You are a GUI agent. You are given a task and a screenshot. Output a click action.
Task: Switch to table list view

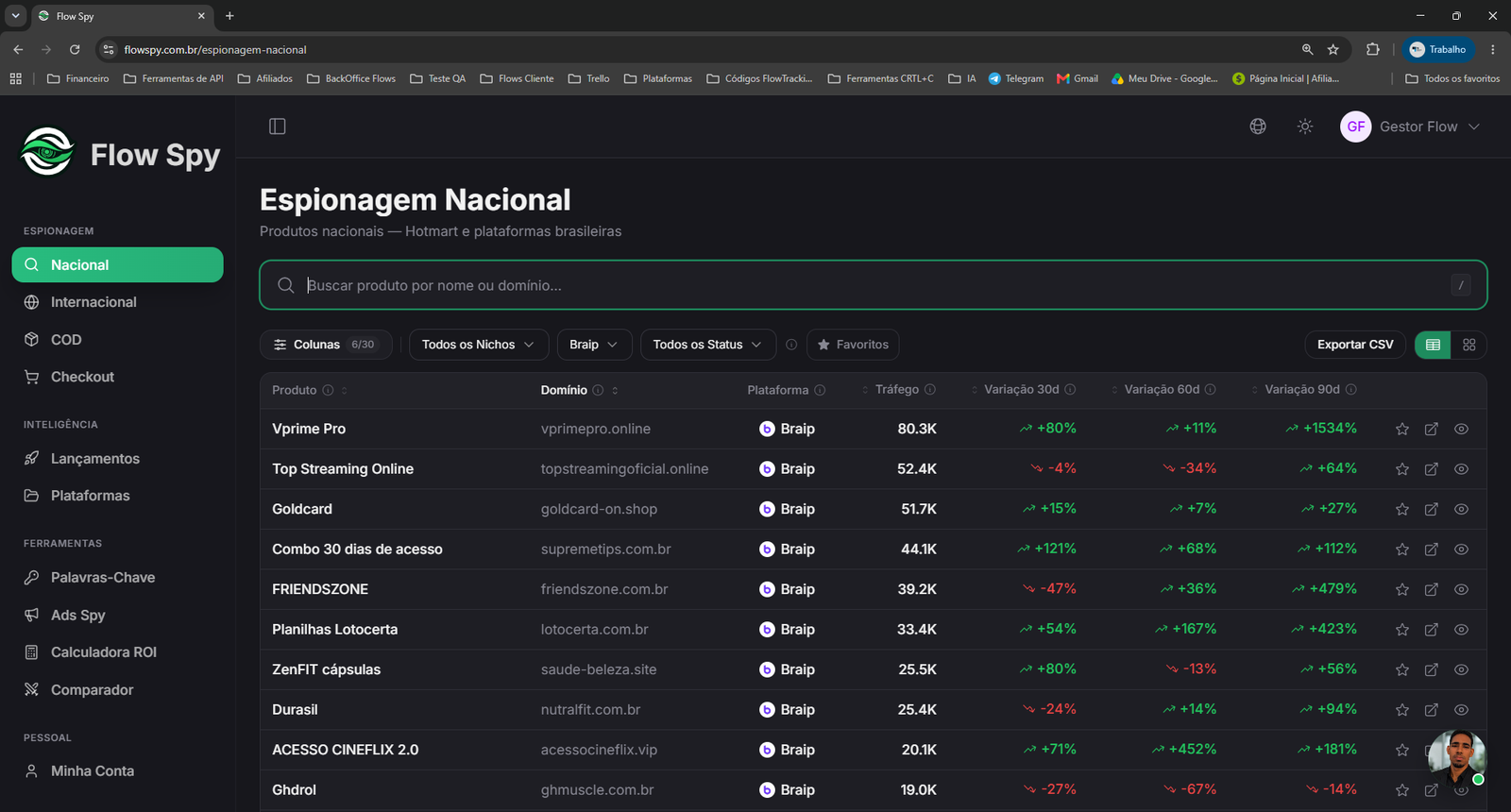click(x=1433, y=345)
